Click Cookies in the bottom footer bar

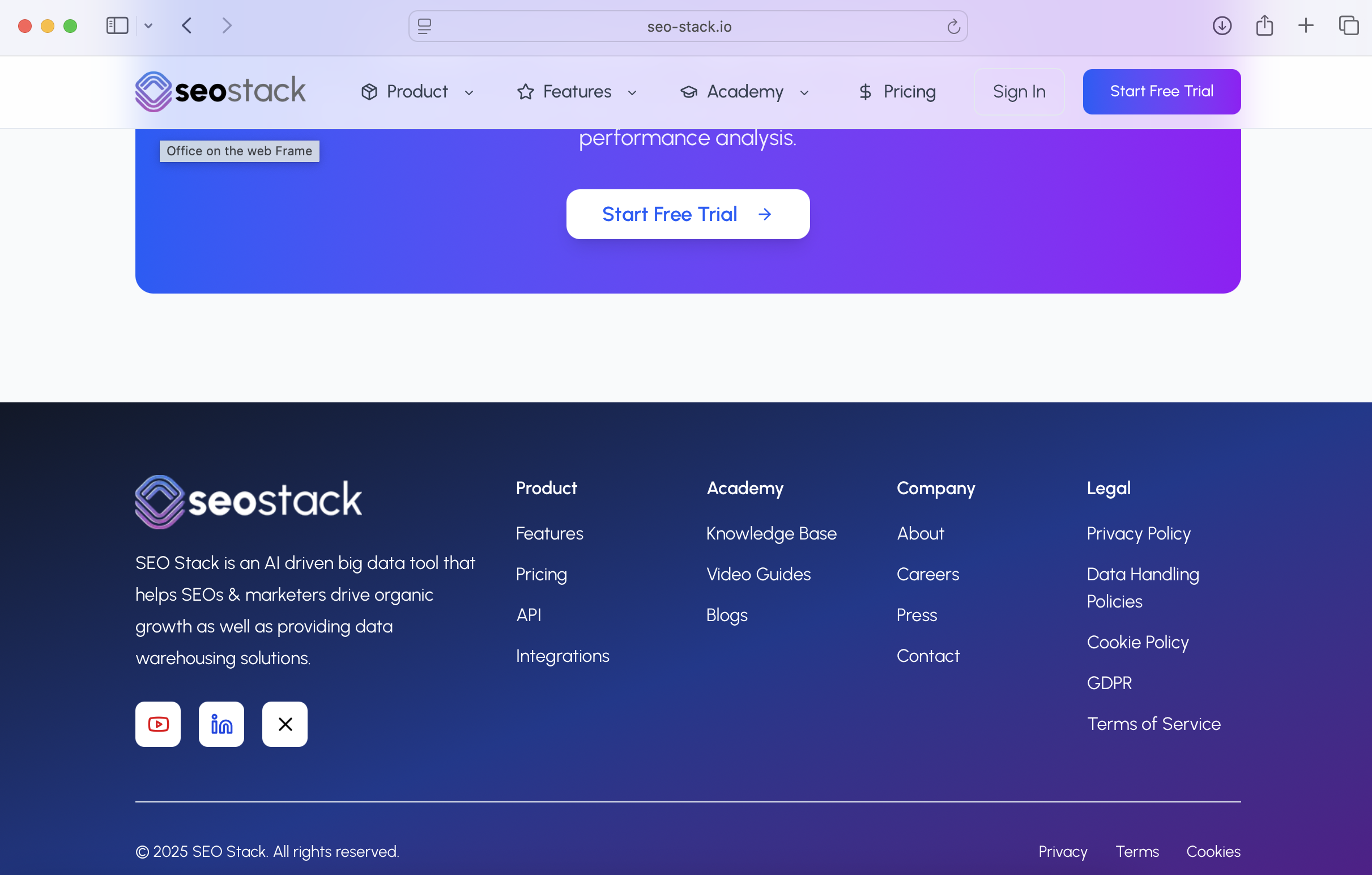[1213, 851]
